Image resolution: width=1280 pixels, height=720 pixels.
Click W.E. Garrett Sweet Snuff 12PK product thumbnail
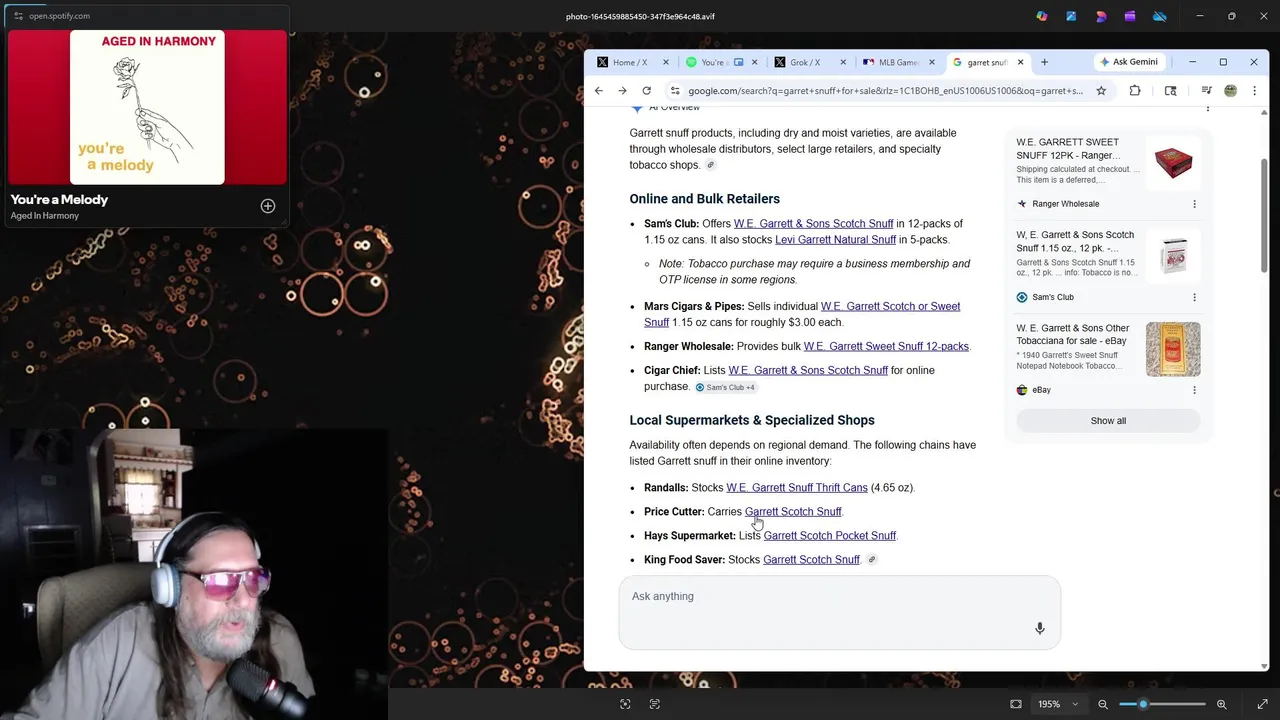pyautogui.click(x=1173, y=162)
